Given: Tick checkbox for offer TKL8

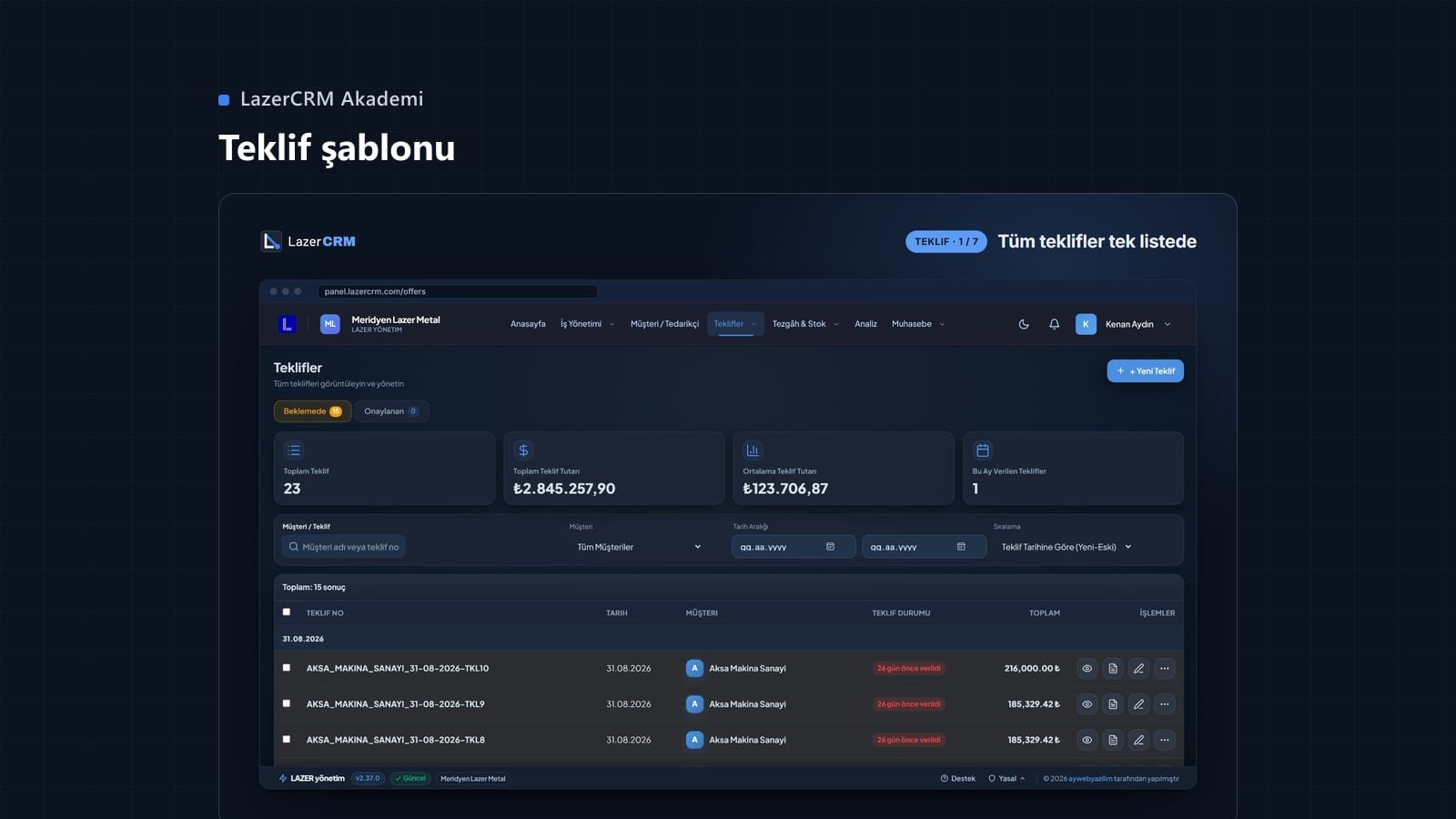Looking at the screenshot, I should 287,740.
